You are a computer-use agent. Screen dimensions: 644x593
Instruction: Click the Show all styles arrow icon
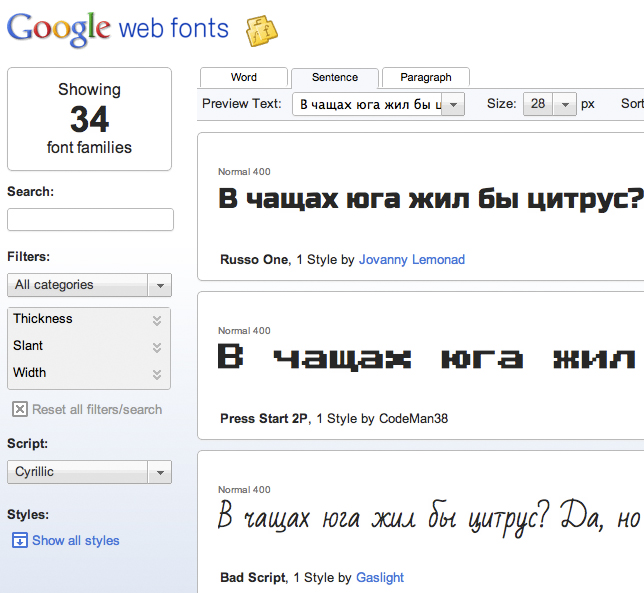coord(20,540)
